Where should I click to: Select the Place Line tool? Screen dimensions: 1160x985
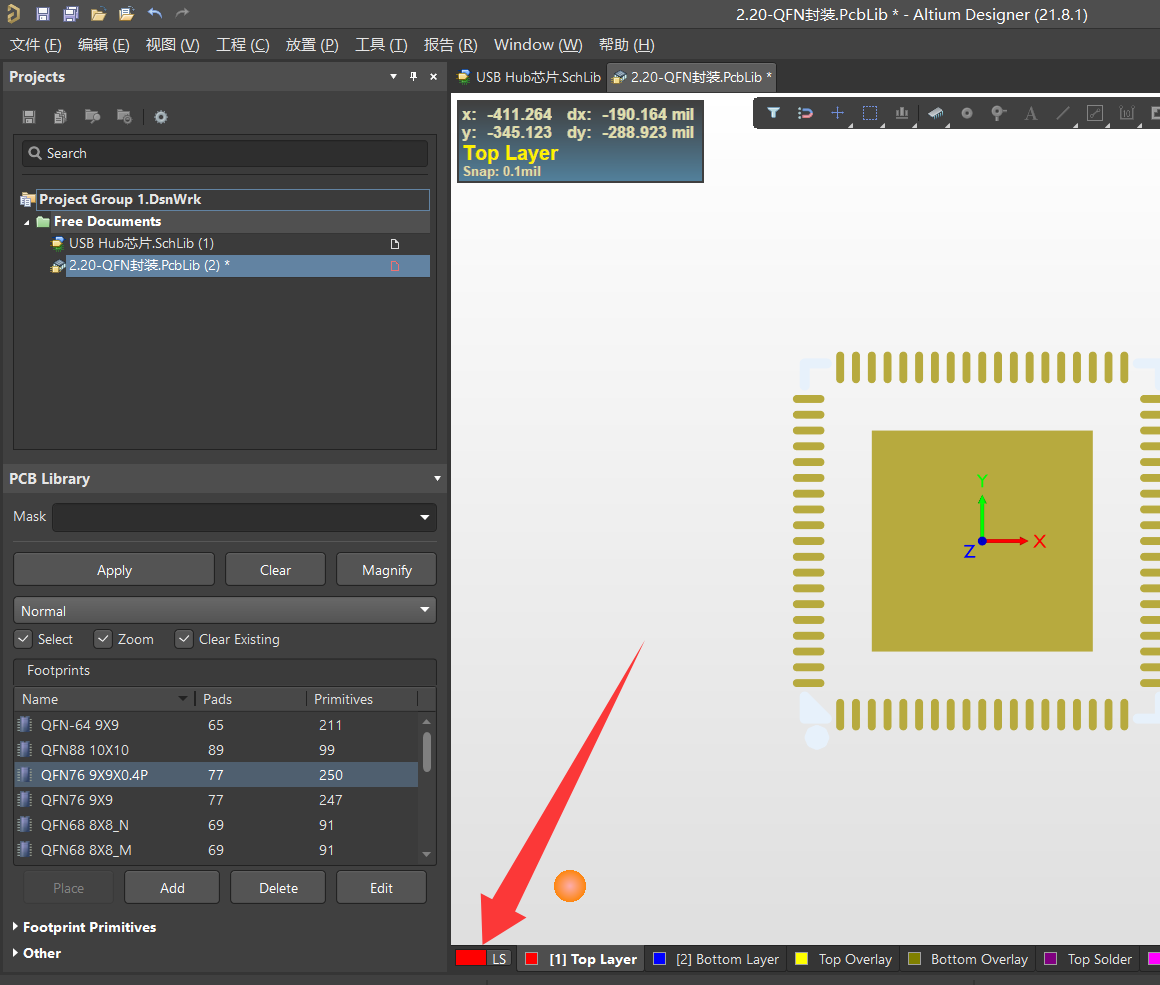pyautogui.click(x=1062, y=113)
